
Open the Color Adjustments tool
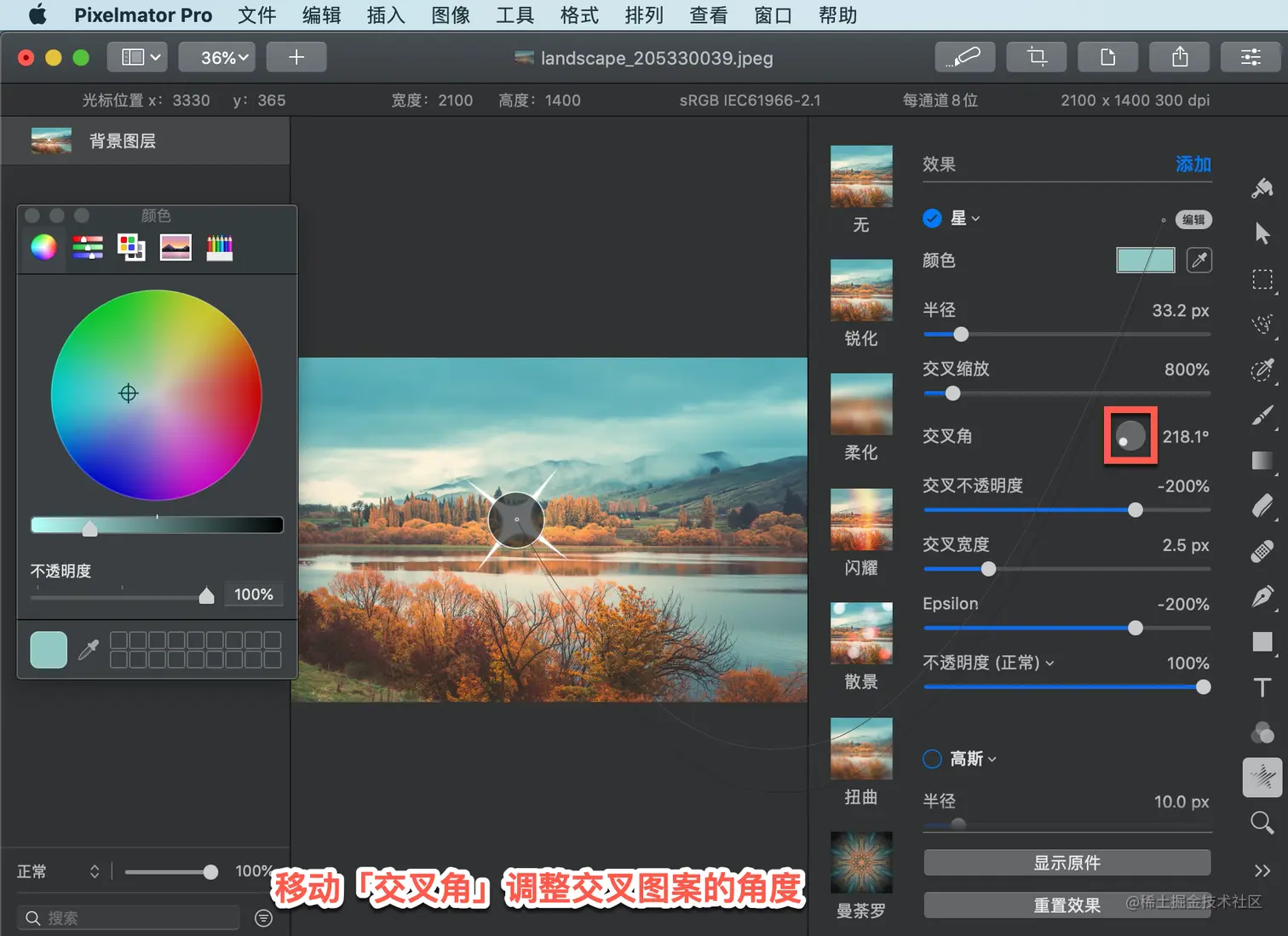(x=1262, y=732)
